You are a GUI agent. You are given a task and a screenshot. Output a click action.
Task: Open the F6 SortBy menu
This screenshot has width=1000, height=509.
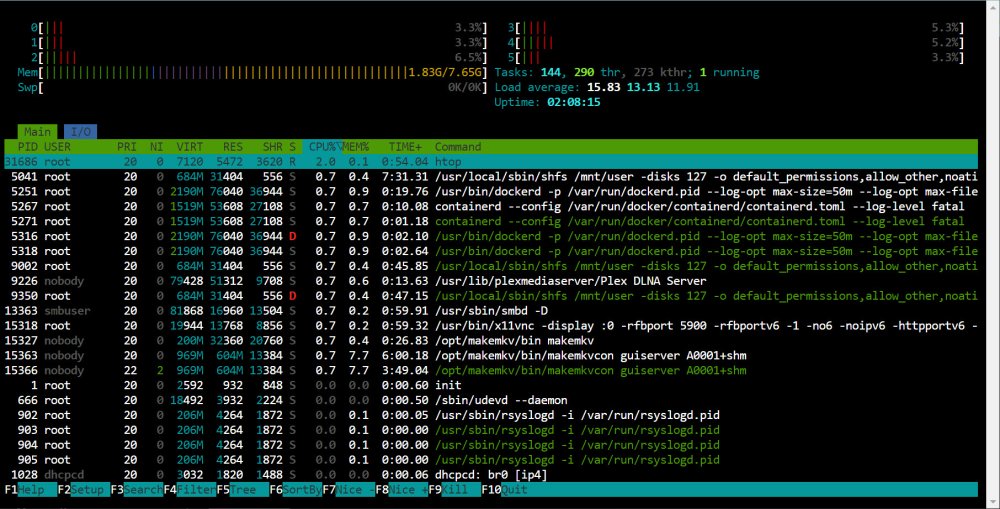[x=295, y=490]
